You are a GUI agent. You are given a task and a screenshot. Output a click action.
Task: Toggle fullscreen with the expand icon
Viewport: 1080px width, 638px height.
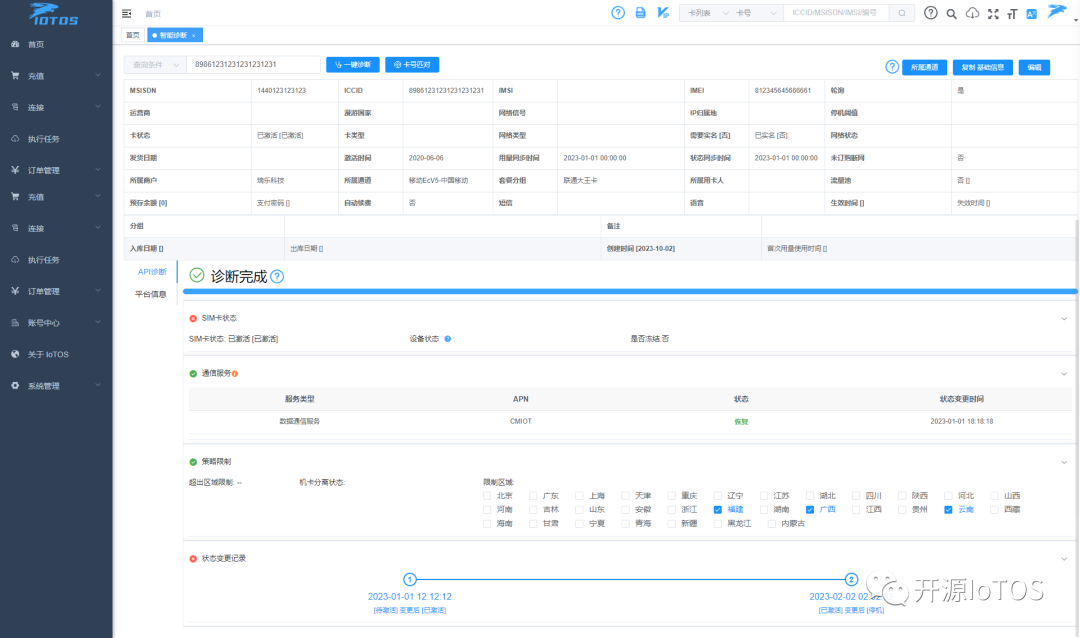pyautogui.click(x=993, y=13)
